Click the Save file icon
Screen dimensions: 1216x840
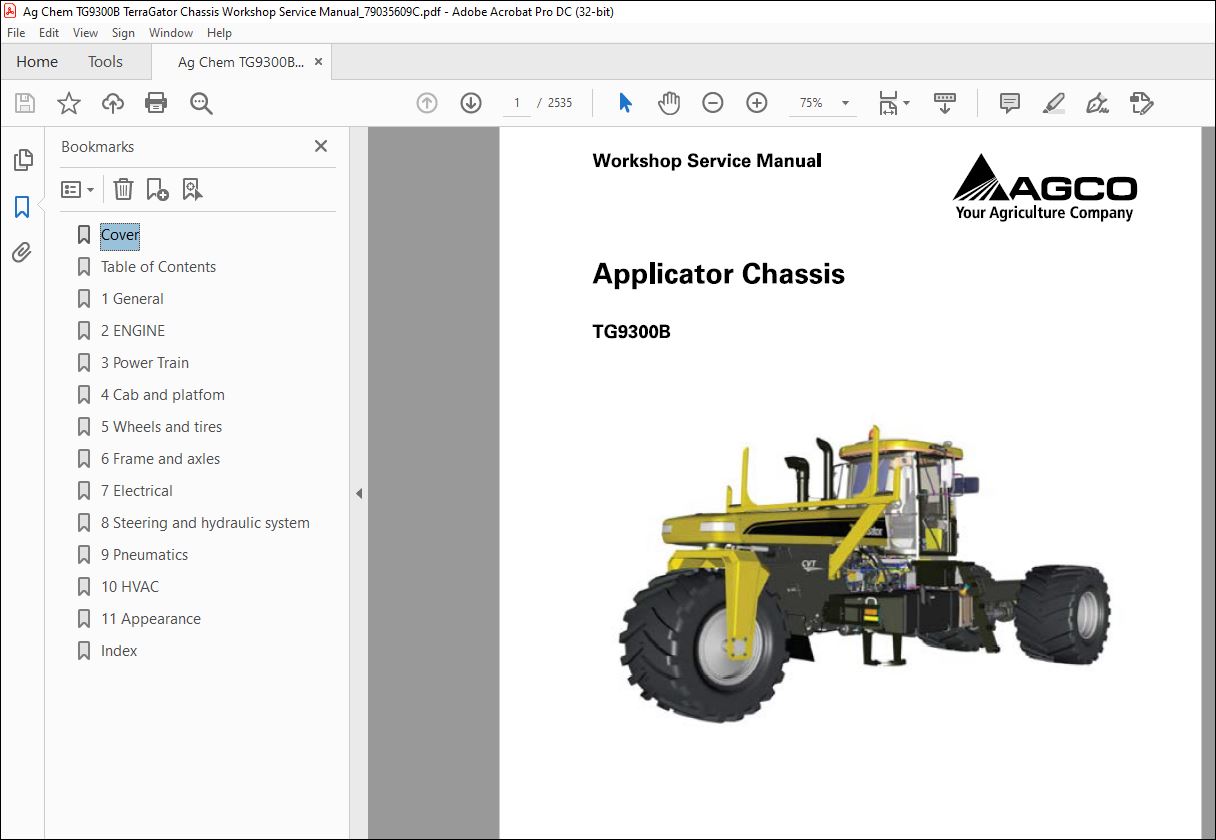(x=25, y=103)
